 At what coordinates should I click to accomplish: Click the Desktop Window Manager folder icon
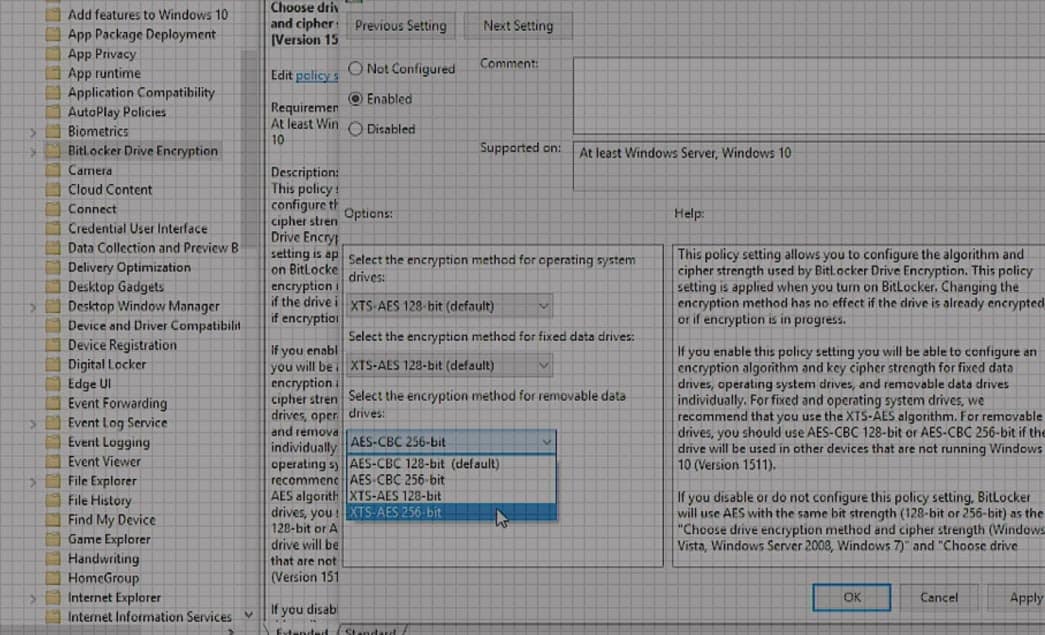[x=53, y=306]
